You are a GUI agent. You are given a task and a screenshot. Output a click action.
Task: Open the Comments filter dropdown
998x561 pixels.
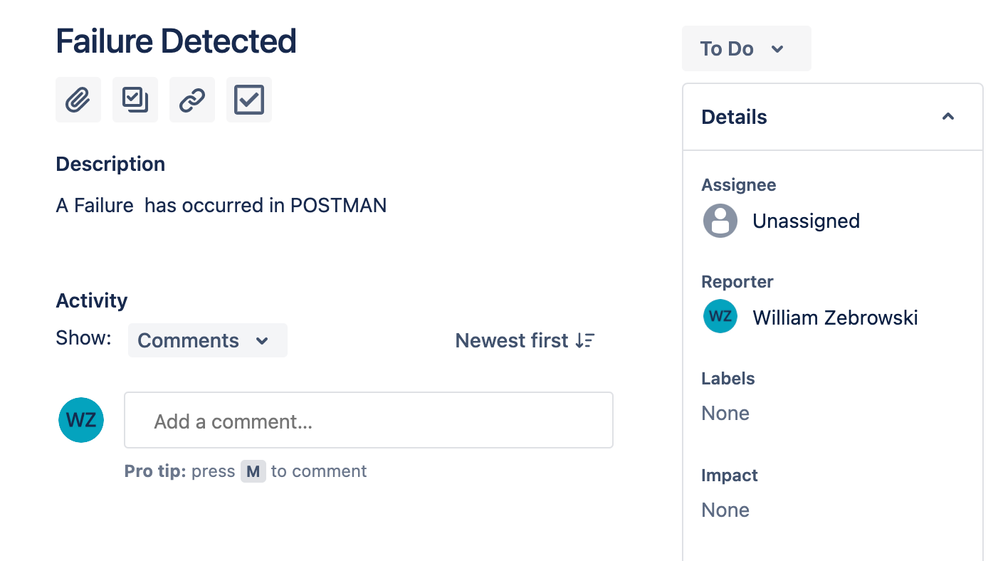207,341
